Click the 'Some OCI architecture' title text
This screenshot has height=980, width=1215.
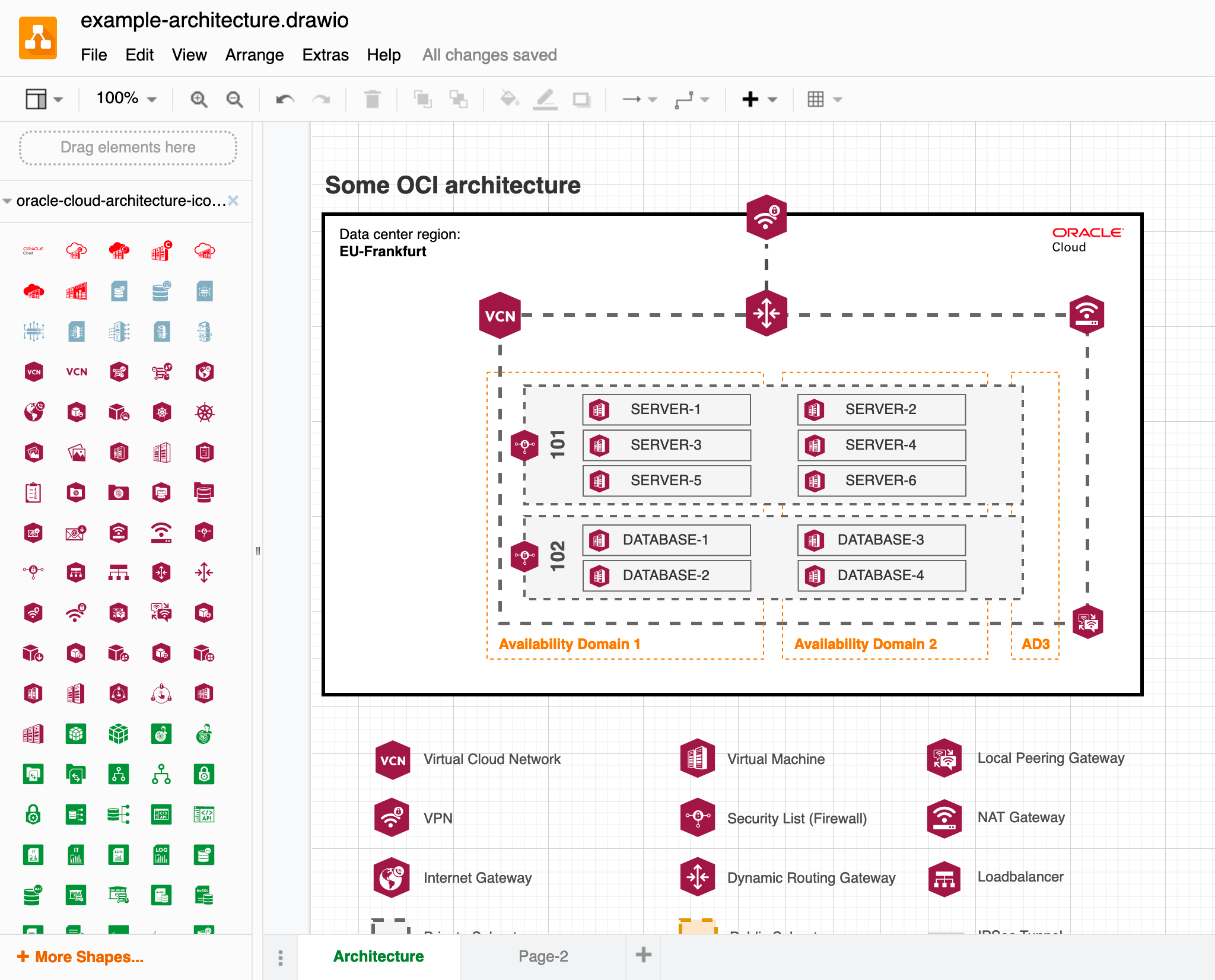coord(453,185)
